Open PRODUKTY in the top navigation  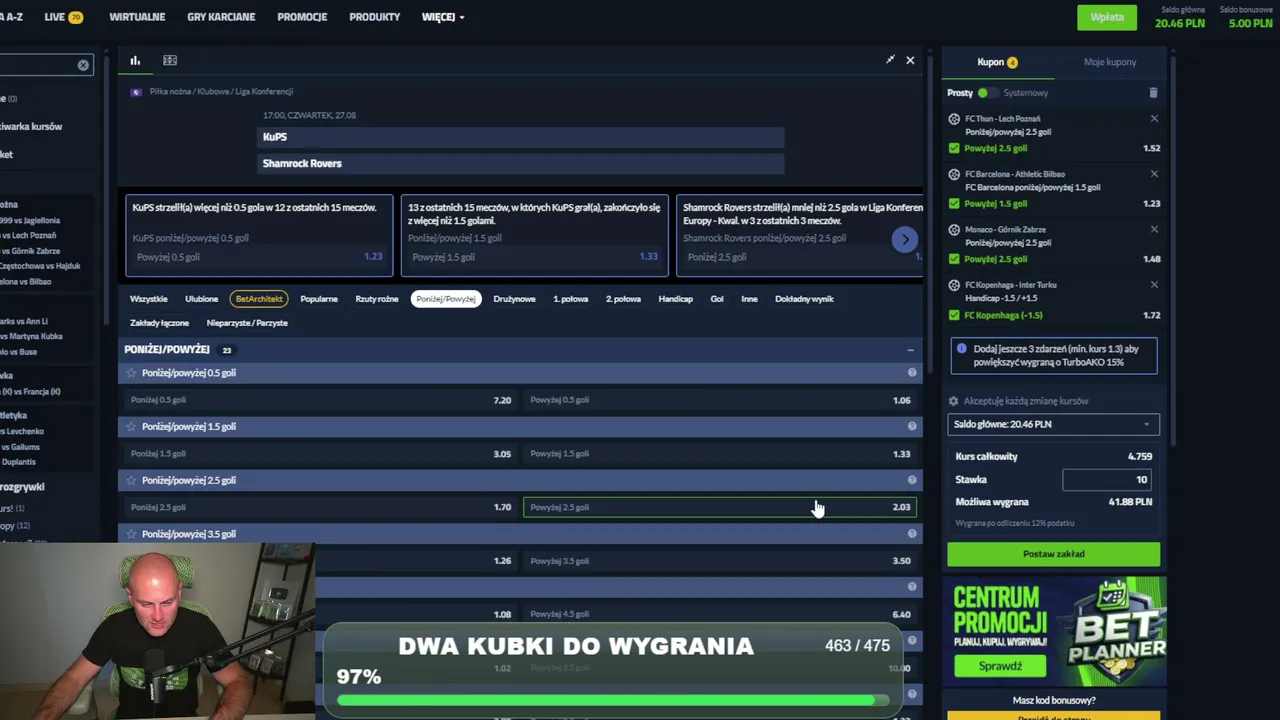point(375,17)
